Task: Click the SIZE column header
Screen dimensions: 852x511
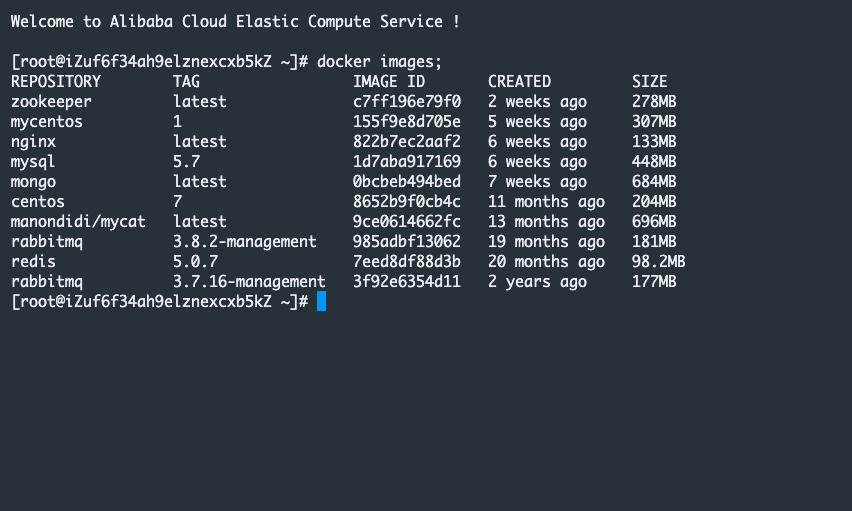Action: tap(649, 81)
